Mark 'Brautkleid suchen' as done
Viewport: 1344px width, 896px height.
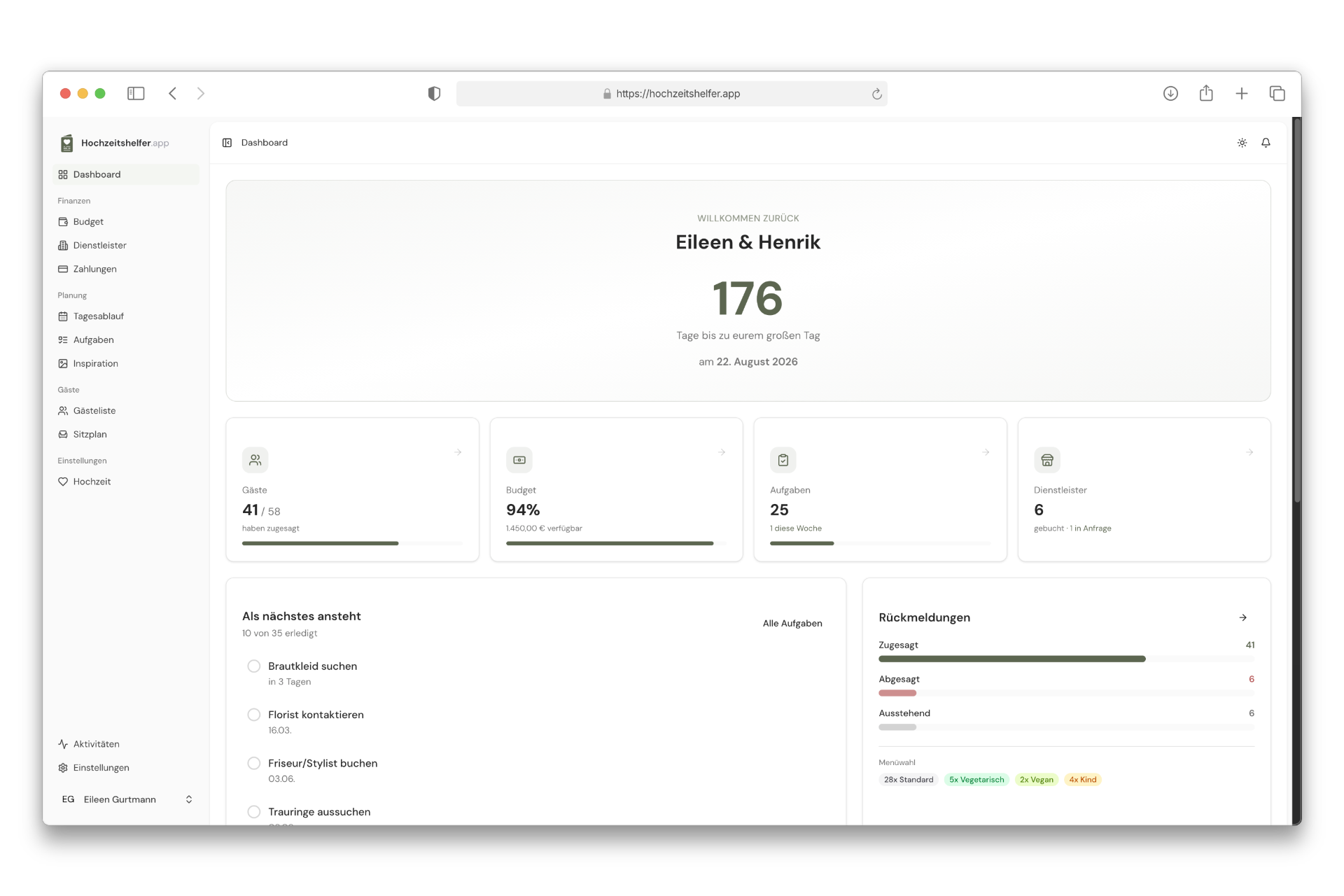click(253, 666)
